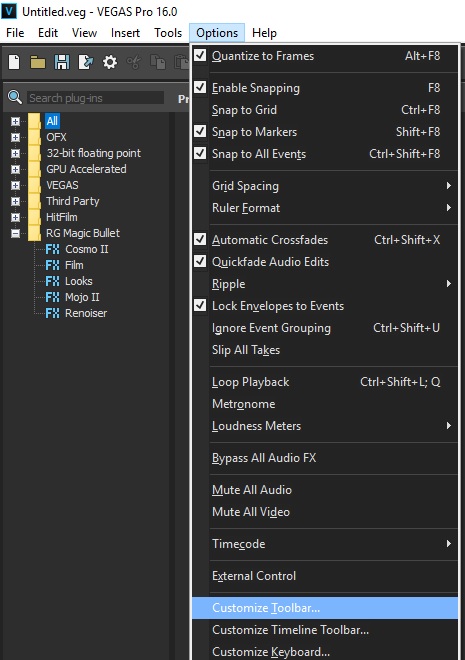Viewport: 465px width, 660px height.
Task: Click the Open folder icon
Action: pyautogui.click(x=38, y=62)
